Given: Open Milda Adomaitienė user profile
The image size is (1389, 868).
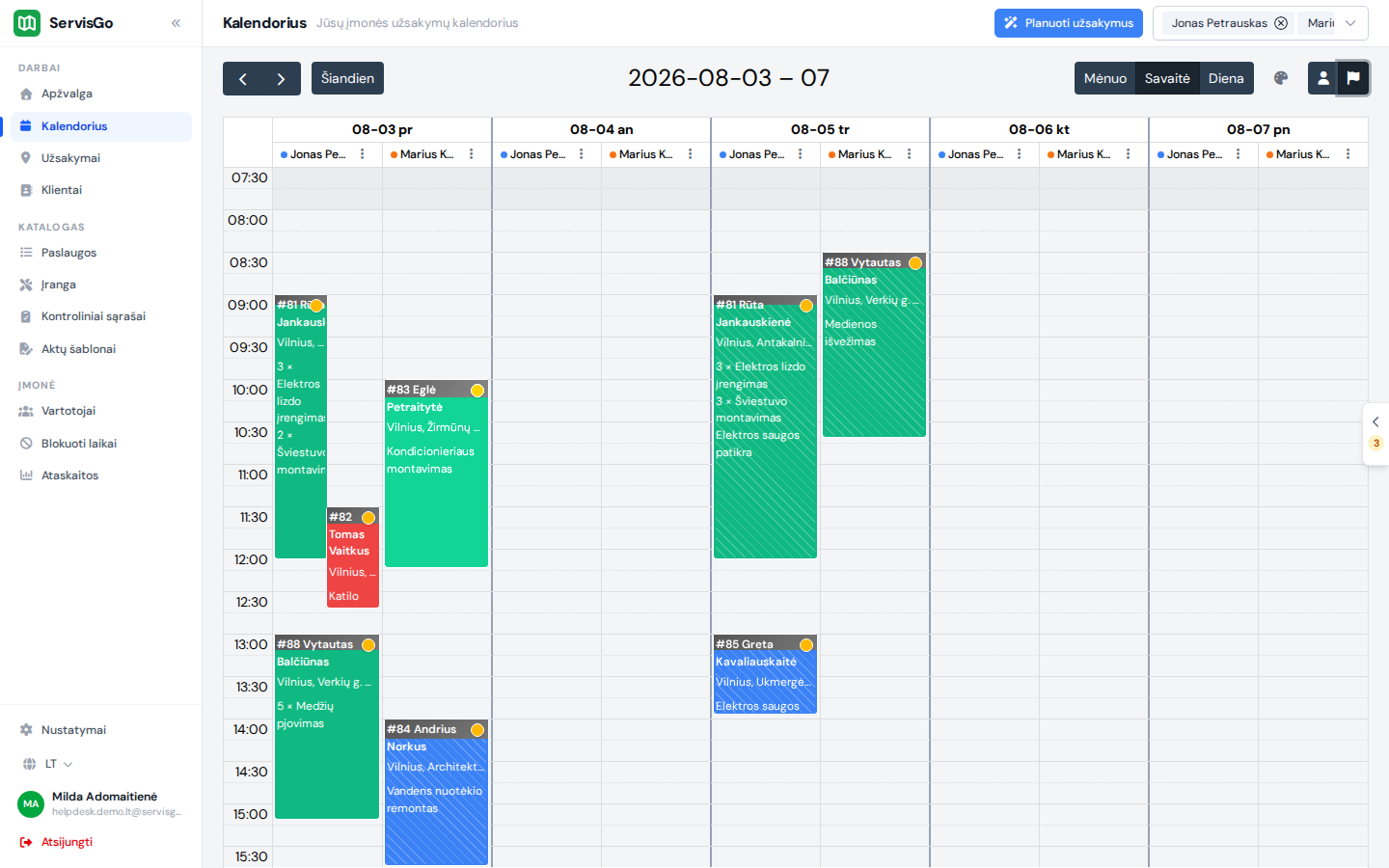Looking at the screenshot, I should (101, 803).
